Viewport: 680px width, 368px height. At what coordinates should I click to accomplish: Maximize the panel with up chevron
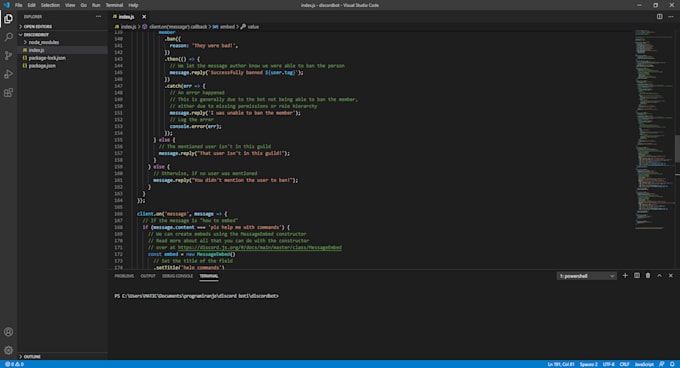pyautogui.click(x=659, y=276)
